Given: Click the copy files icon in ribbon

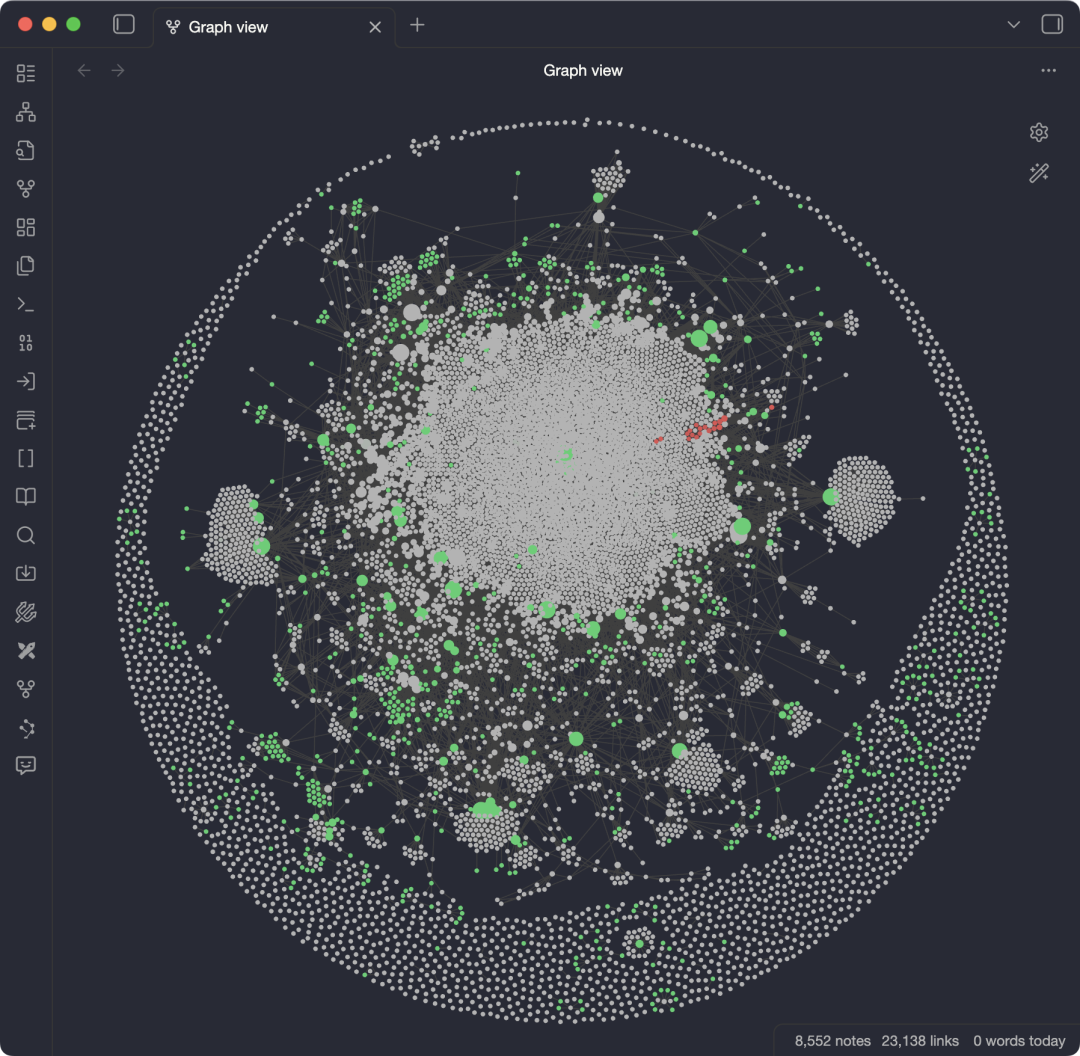Looking at the screenshot, I should pyautogui.click(x=25, y=266).
